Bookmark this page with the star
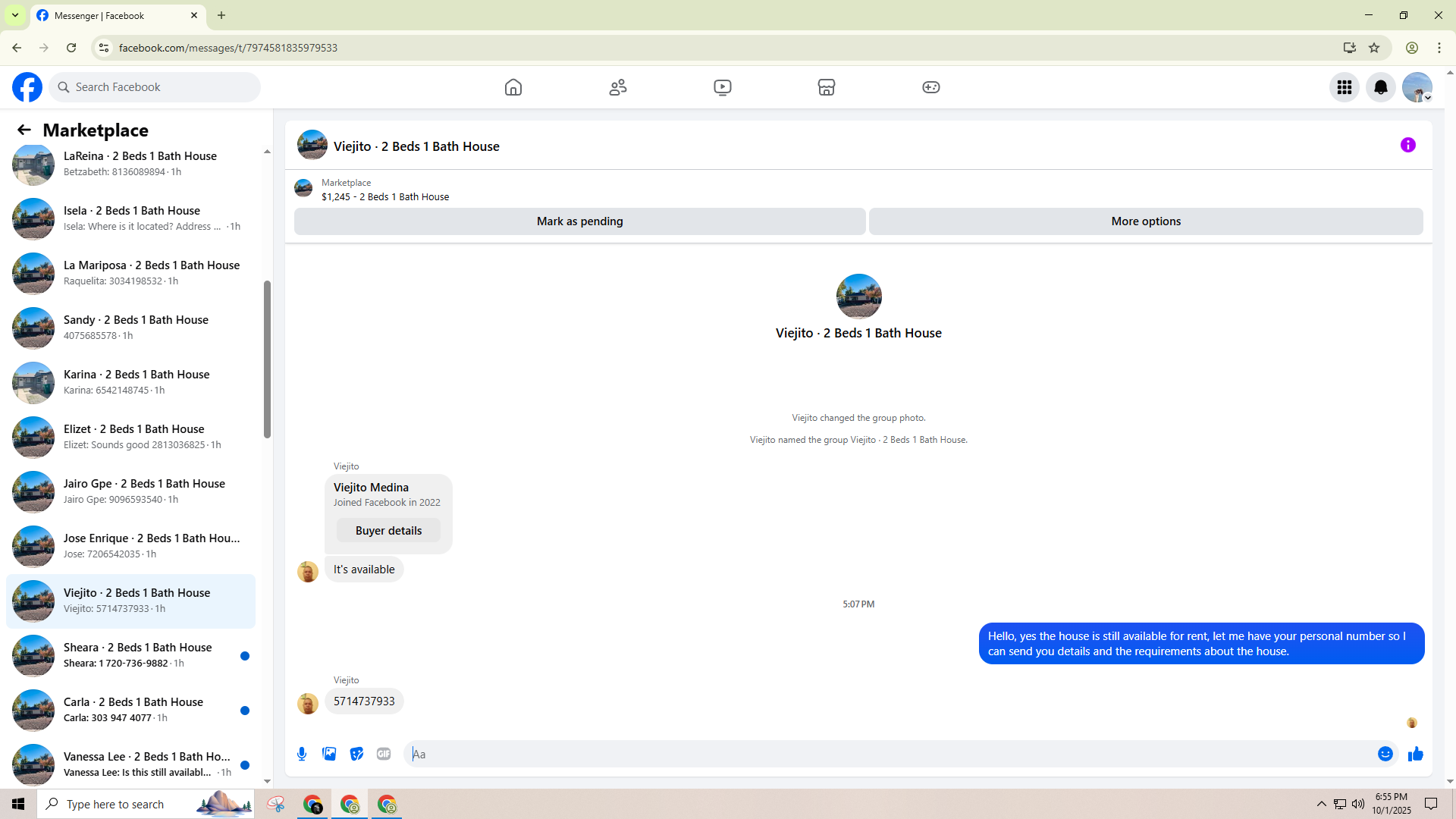 [1374, 48]
